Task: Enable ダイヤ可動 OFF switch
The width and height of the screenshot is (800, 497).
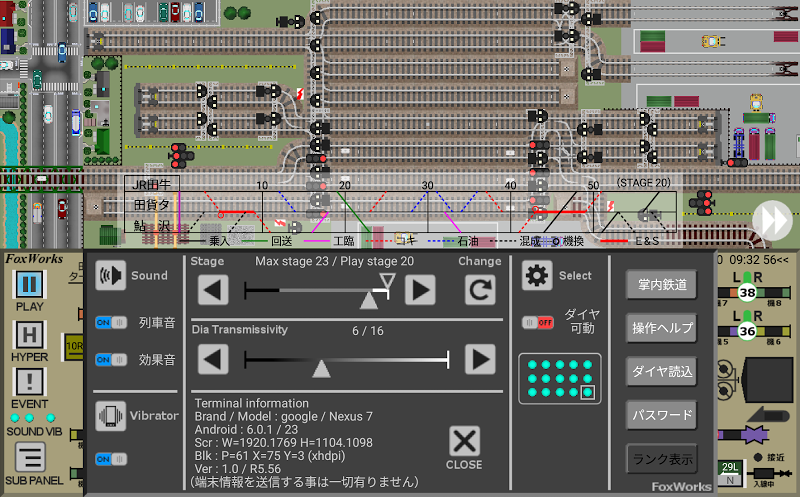Action: 538,322
